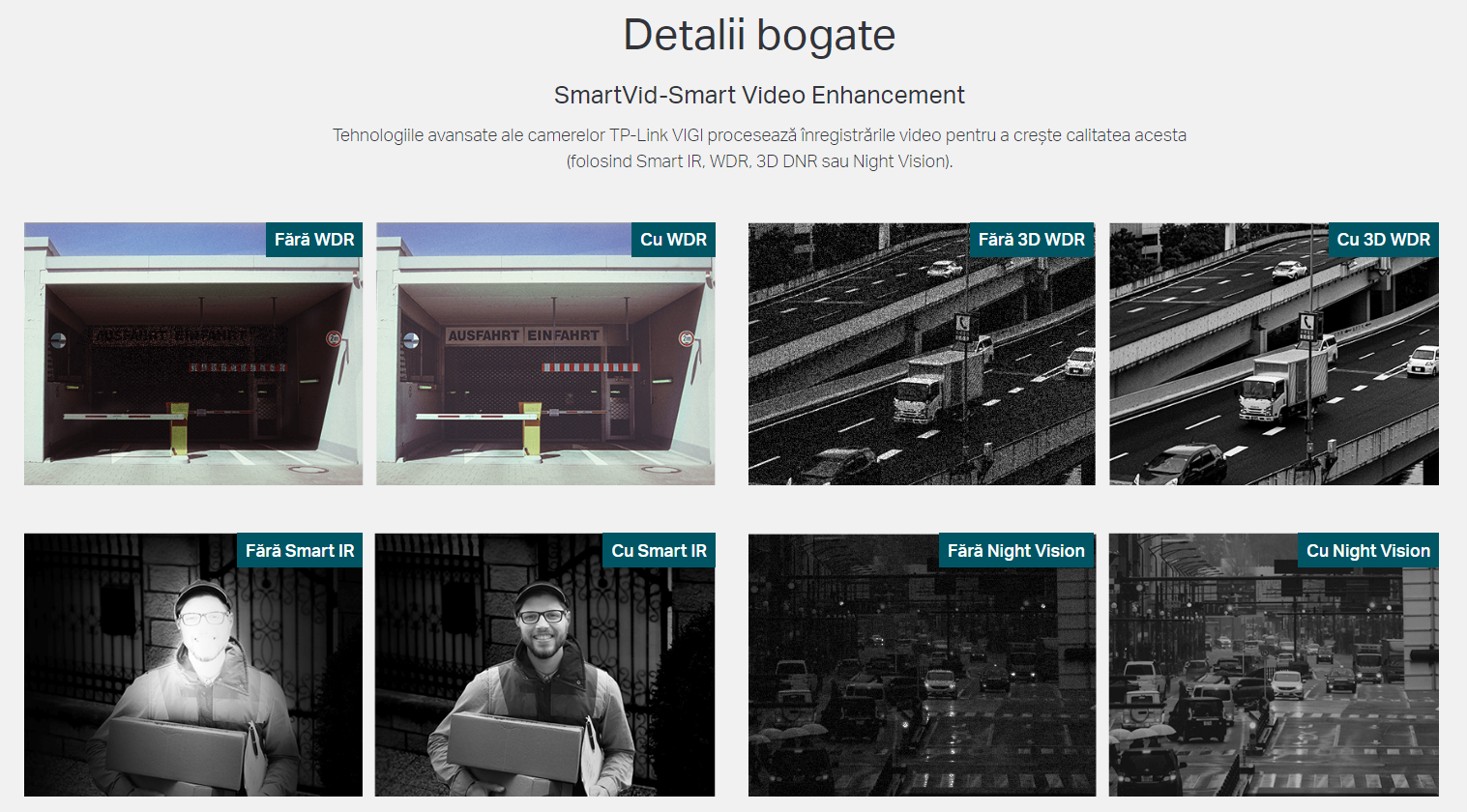
Task: Click the TP-Link VIGI description paragraph
Action: (x=759, y=148)
